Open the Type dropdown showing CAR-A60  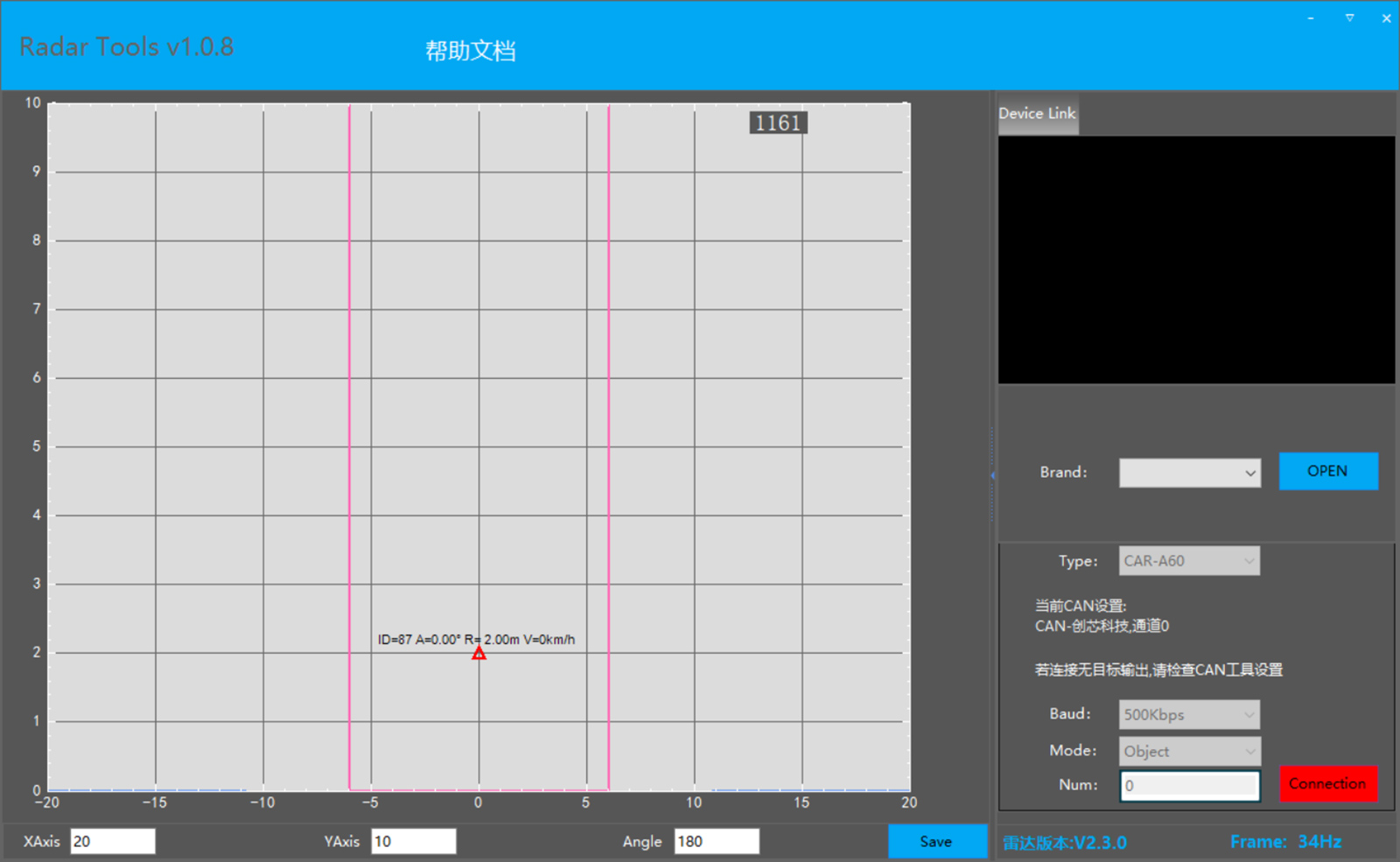pos(1189,561)
